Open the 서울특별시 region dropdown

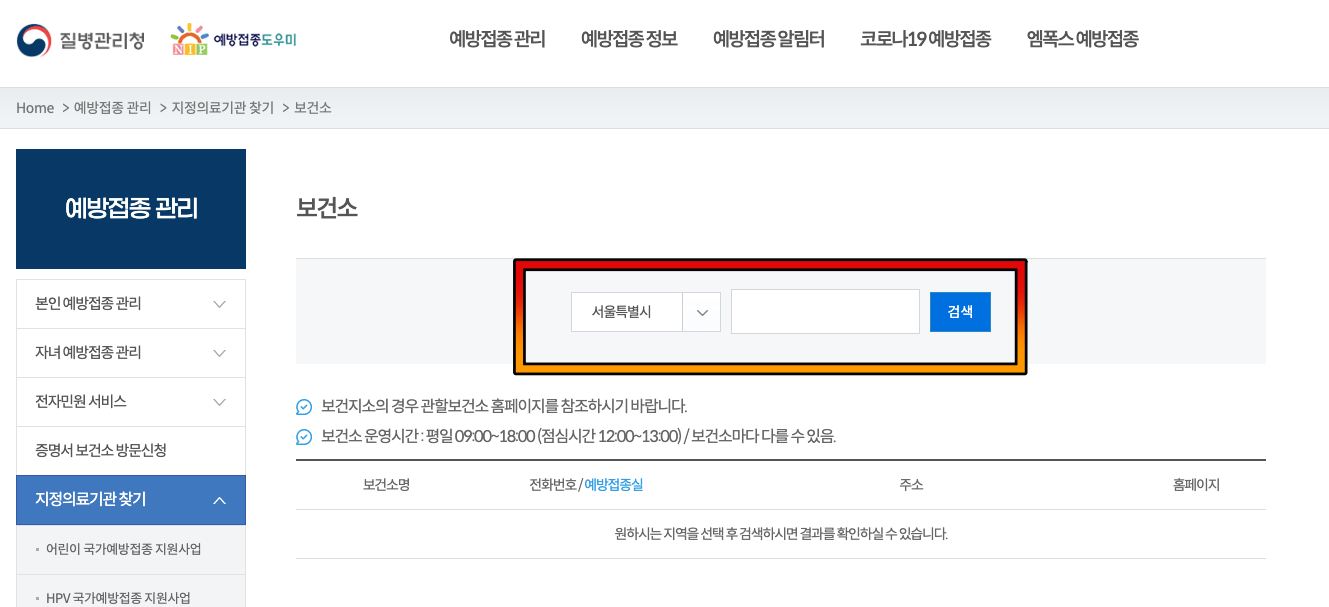(645, 311)
